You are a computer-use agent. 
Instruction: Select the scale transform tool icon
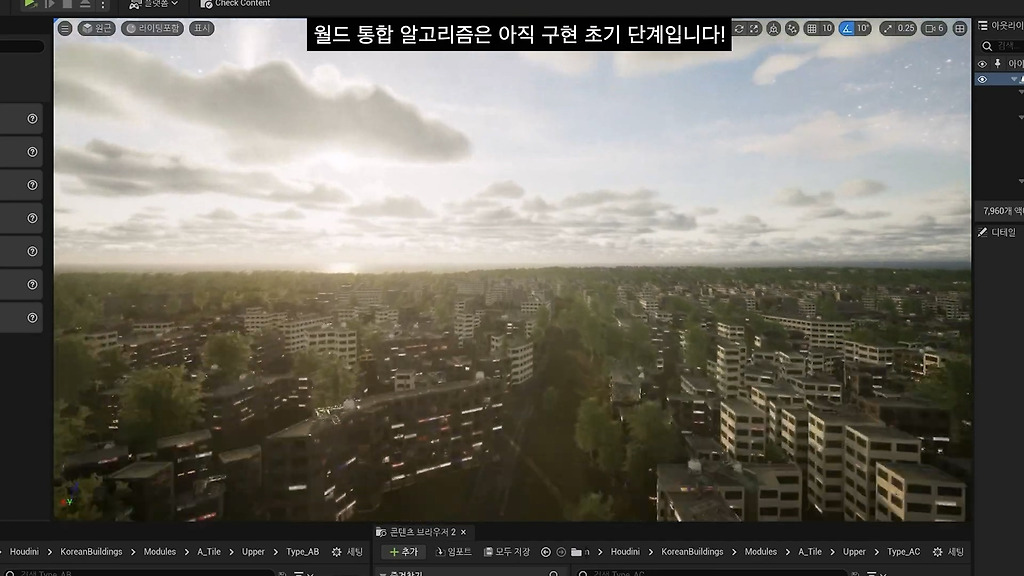754,28
